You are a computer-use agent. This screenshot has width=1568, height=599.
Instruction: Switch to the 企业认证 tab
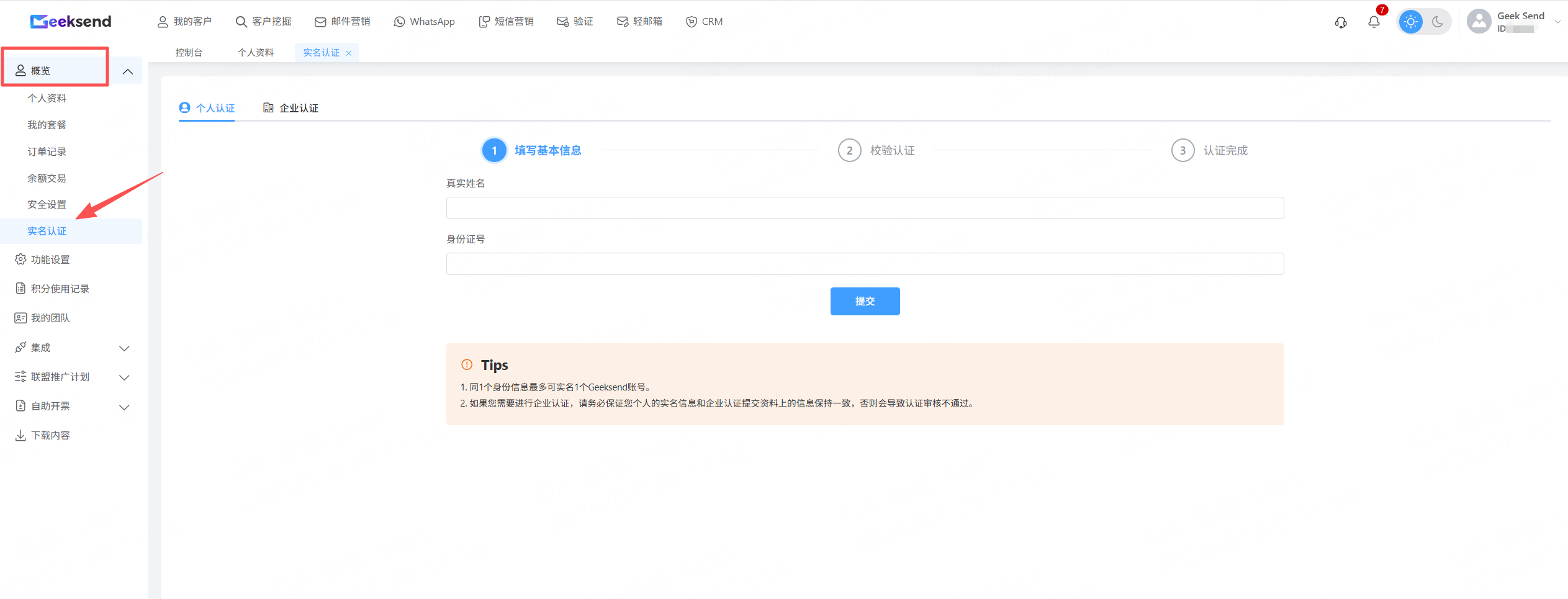[291, 108]
